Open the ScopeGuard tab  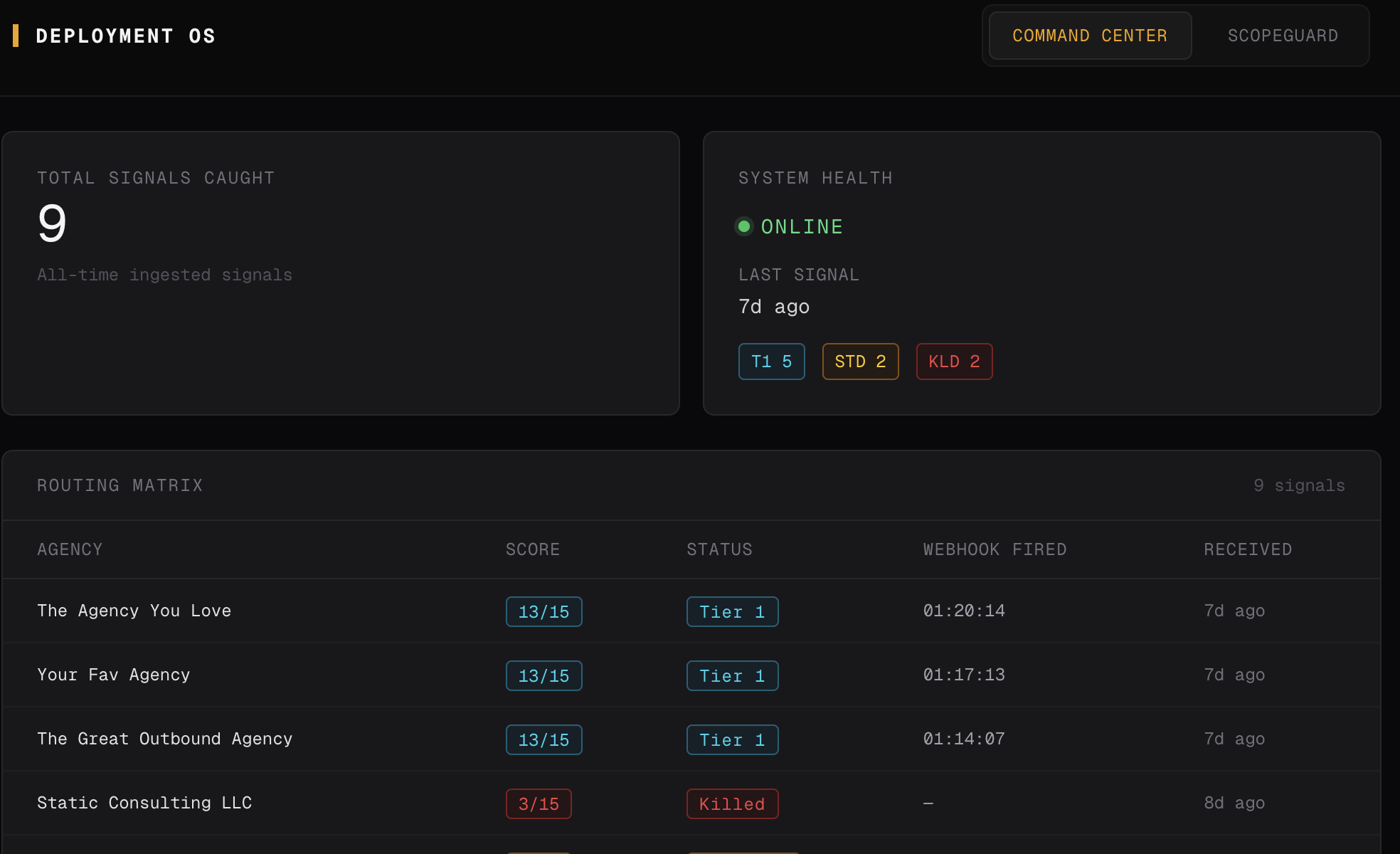click(x=1283, y=36)
